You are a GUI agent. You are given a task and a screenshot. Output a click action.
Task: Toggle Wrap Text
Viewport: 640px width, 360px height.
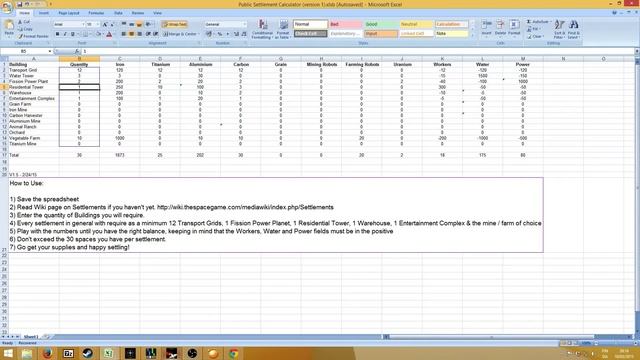175,24
